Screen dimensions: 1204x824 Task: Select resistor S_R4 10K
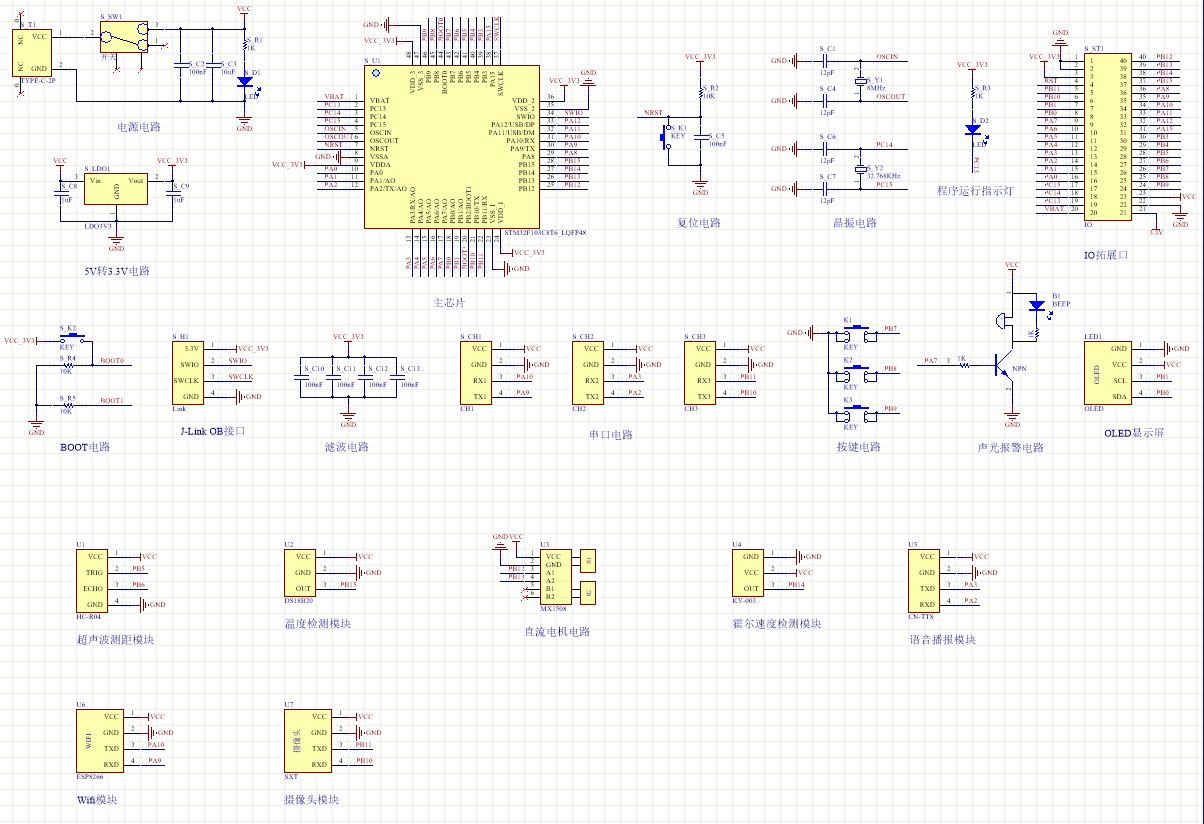[x=67, y=364]
